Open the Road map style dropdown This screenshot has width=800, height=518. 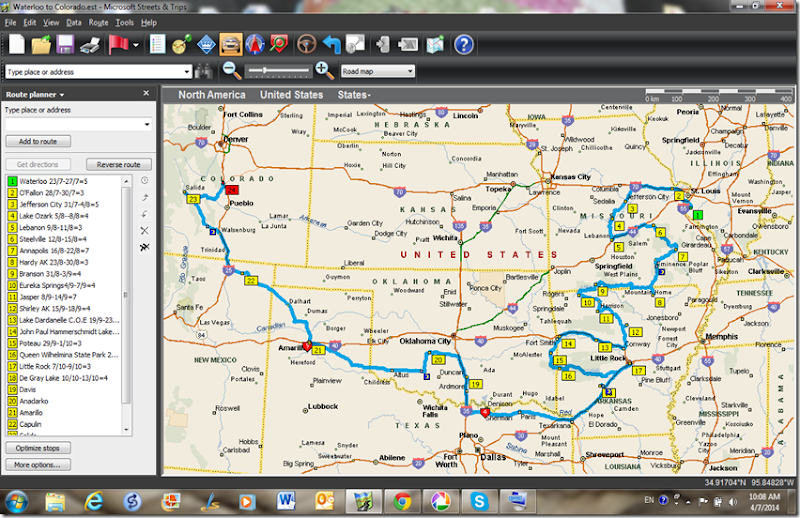[x=378, y=71]
